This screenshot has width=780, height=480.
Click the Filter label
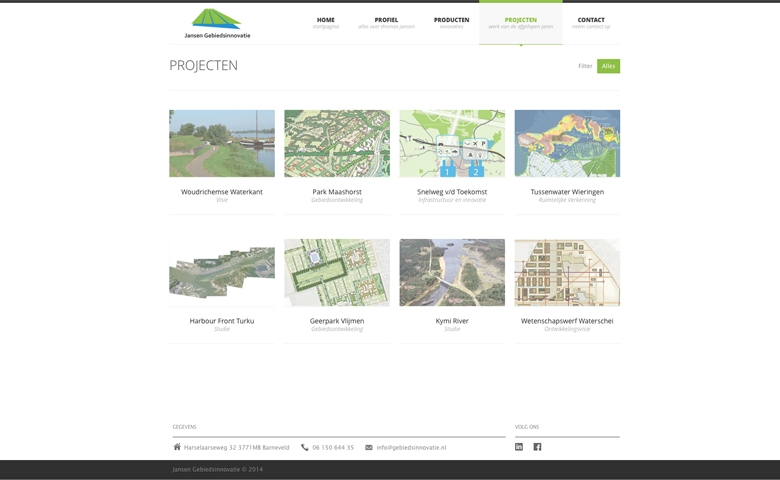tap(585, 66)
